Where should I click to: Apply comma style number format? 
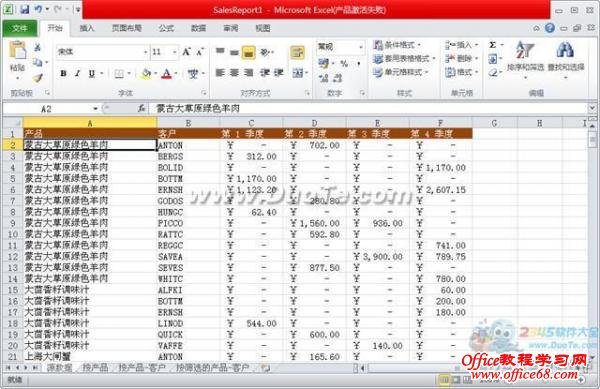[359, 63]
